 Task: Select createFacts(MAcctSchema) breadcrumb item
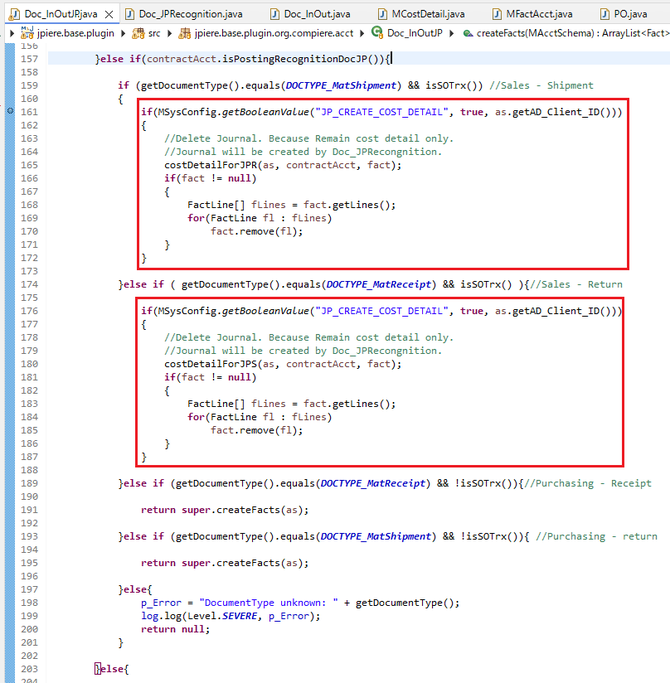572,33
